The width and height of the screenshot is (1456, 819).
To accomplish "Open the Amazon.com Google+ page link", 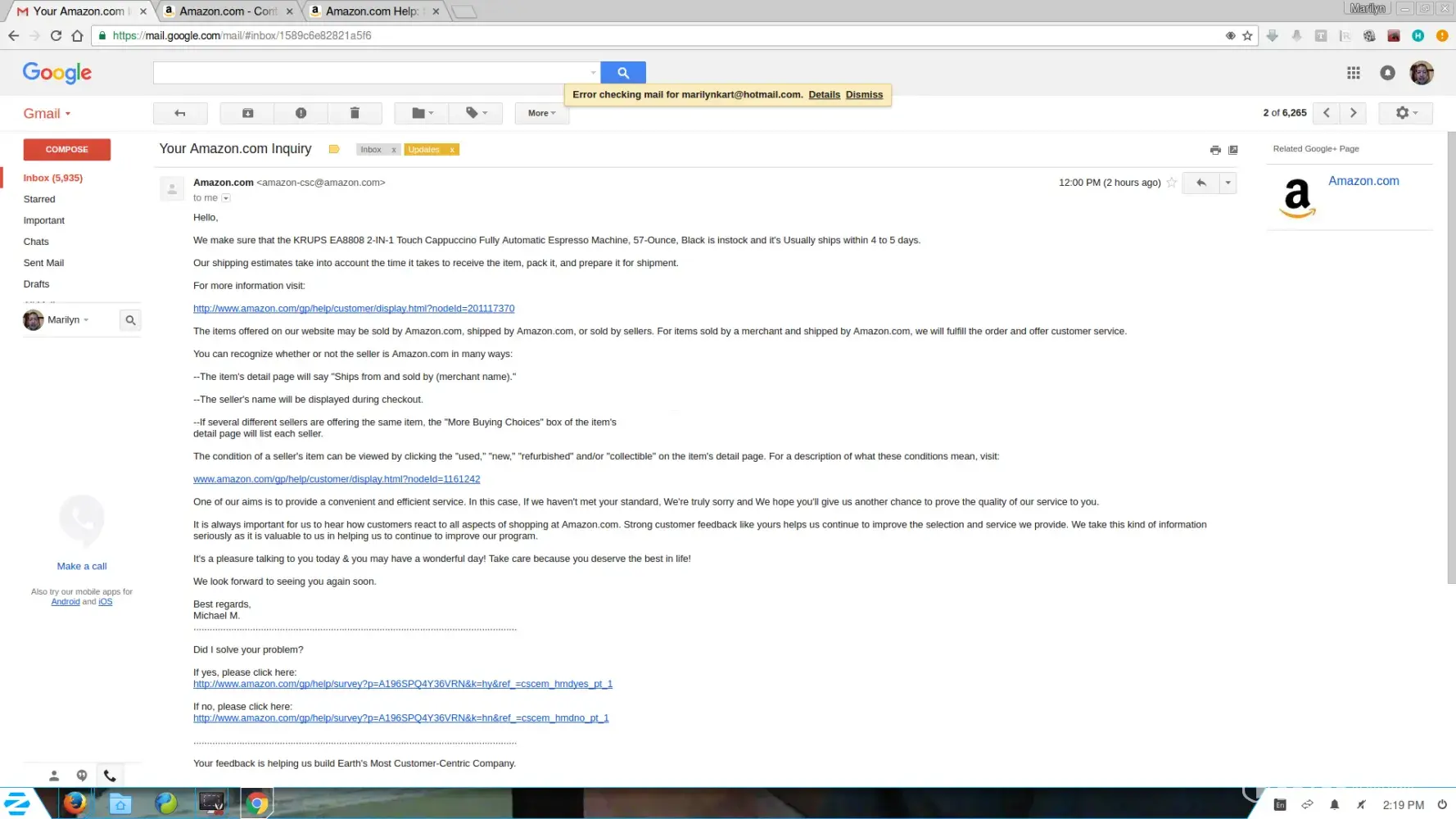I will click(1363, 181).
